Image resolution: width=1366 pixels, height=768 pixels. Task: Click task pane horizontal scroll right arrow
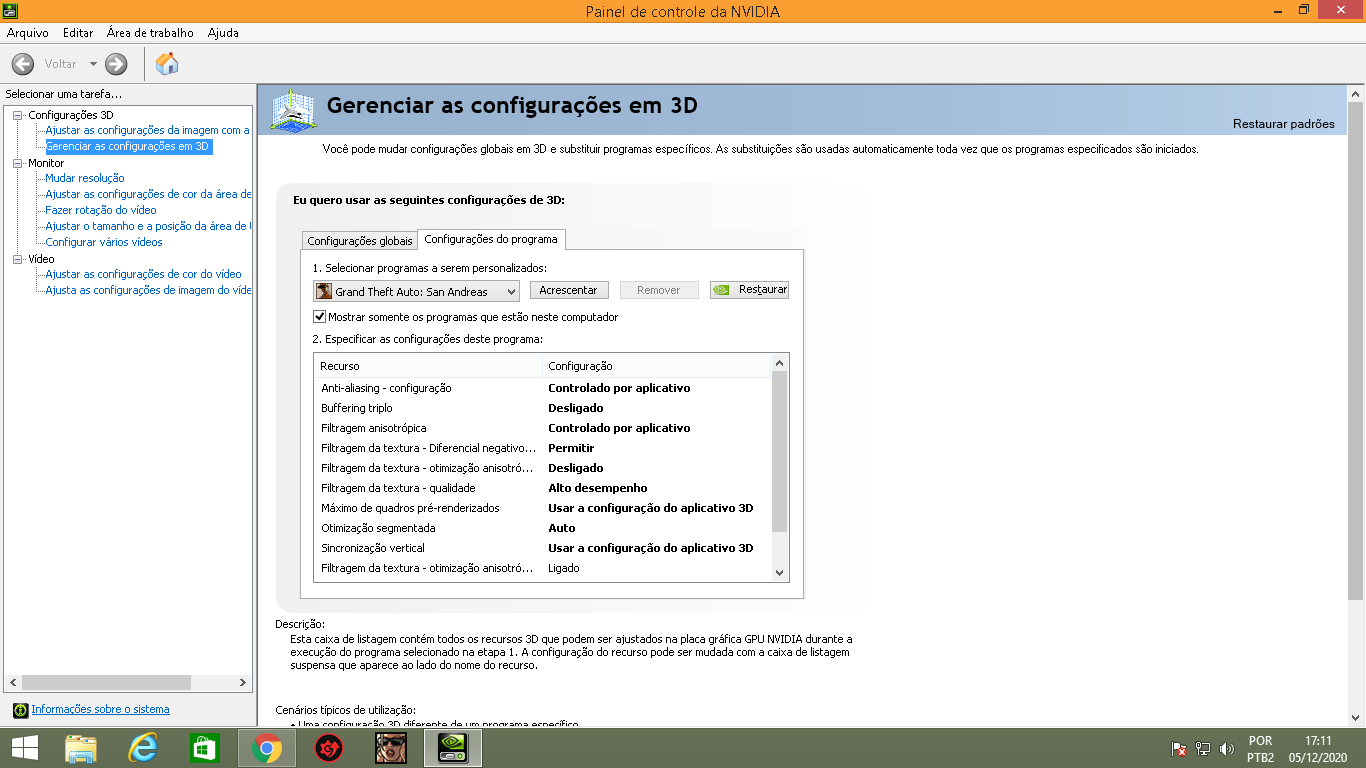point(243,683)
